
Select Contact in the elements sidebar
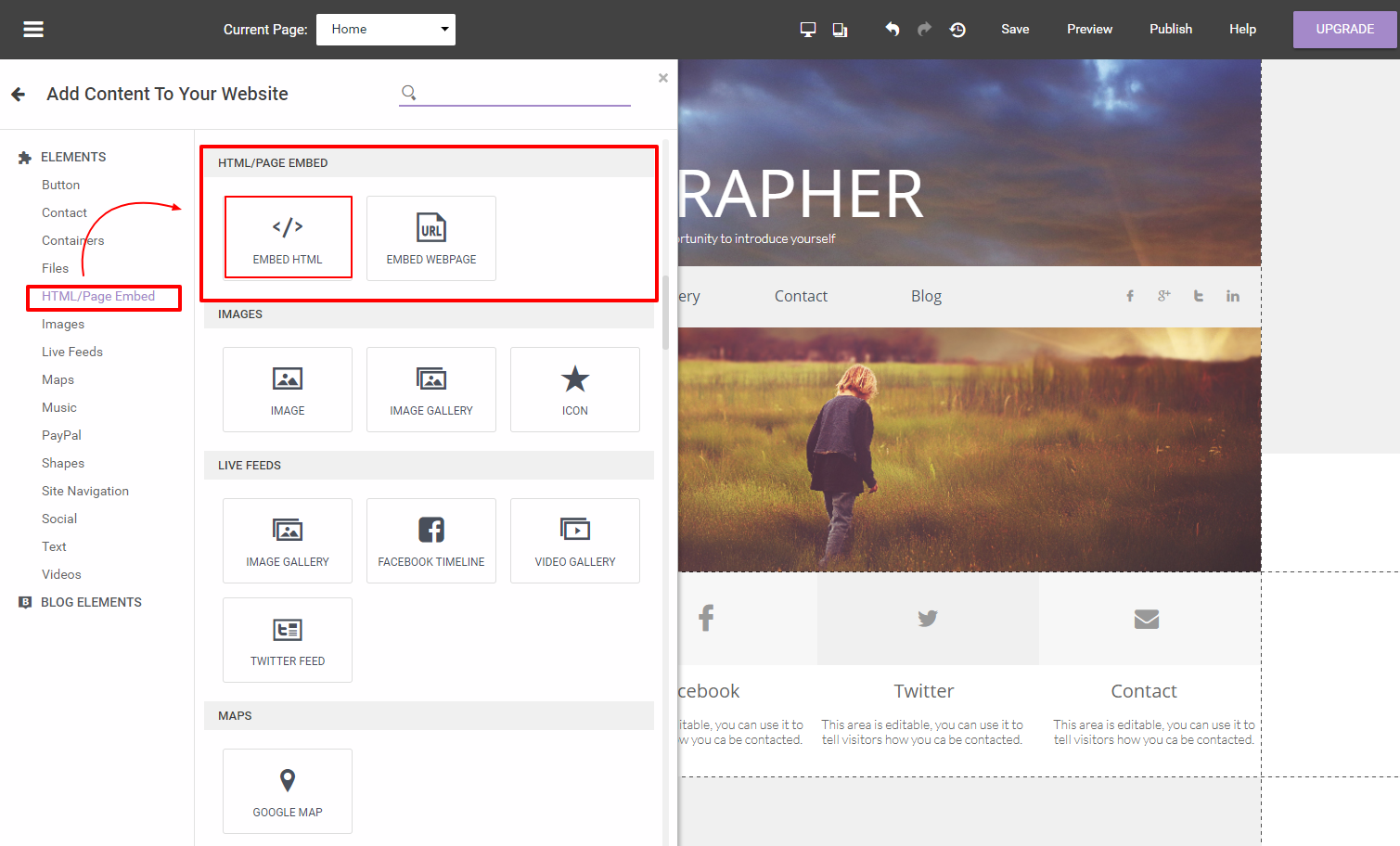tap(64, 212)
